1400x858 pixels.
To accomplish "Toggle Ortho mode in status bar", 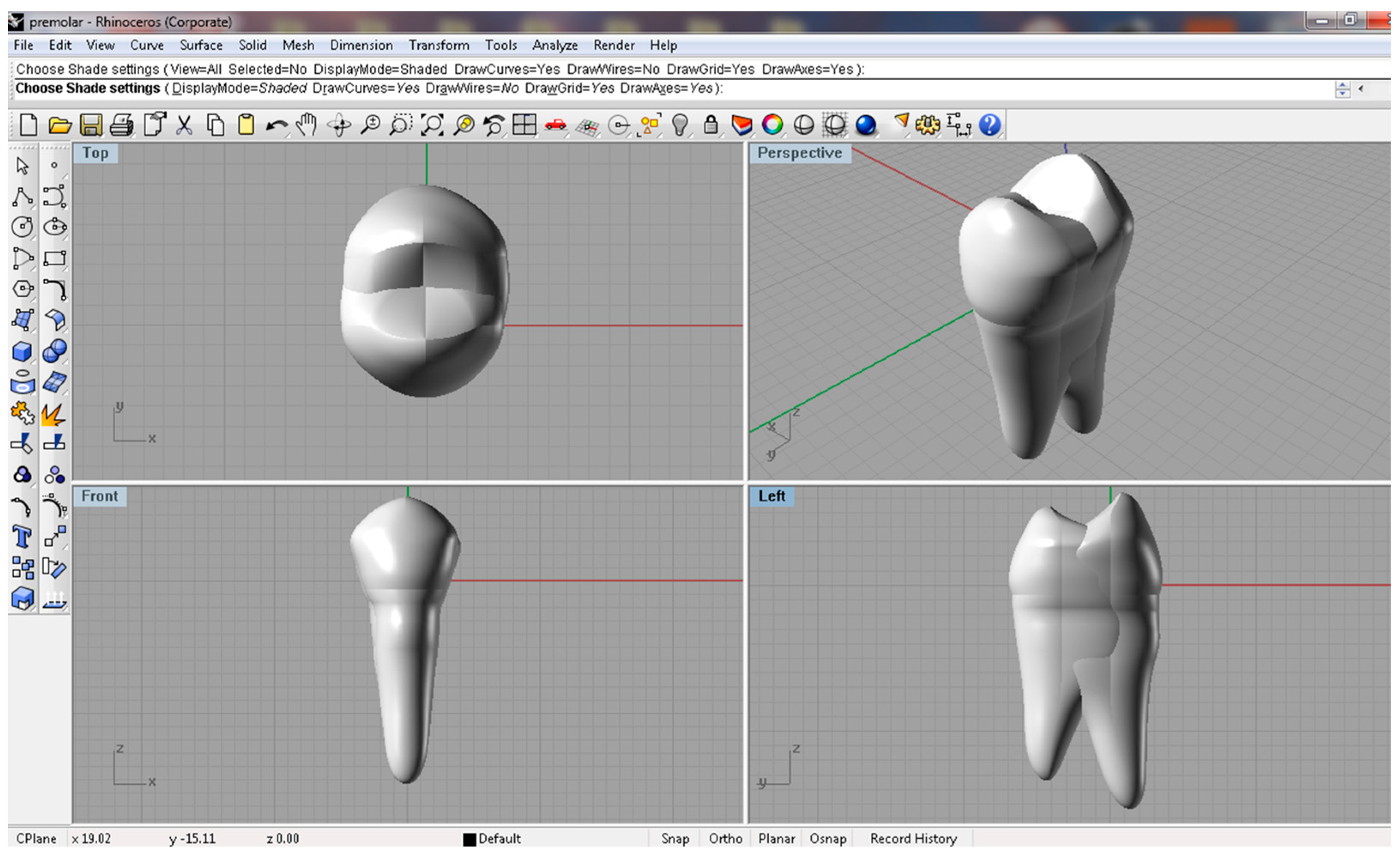I will point(725,839).
